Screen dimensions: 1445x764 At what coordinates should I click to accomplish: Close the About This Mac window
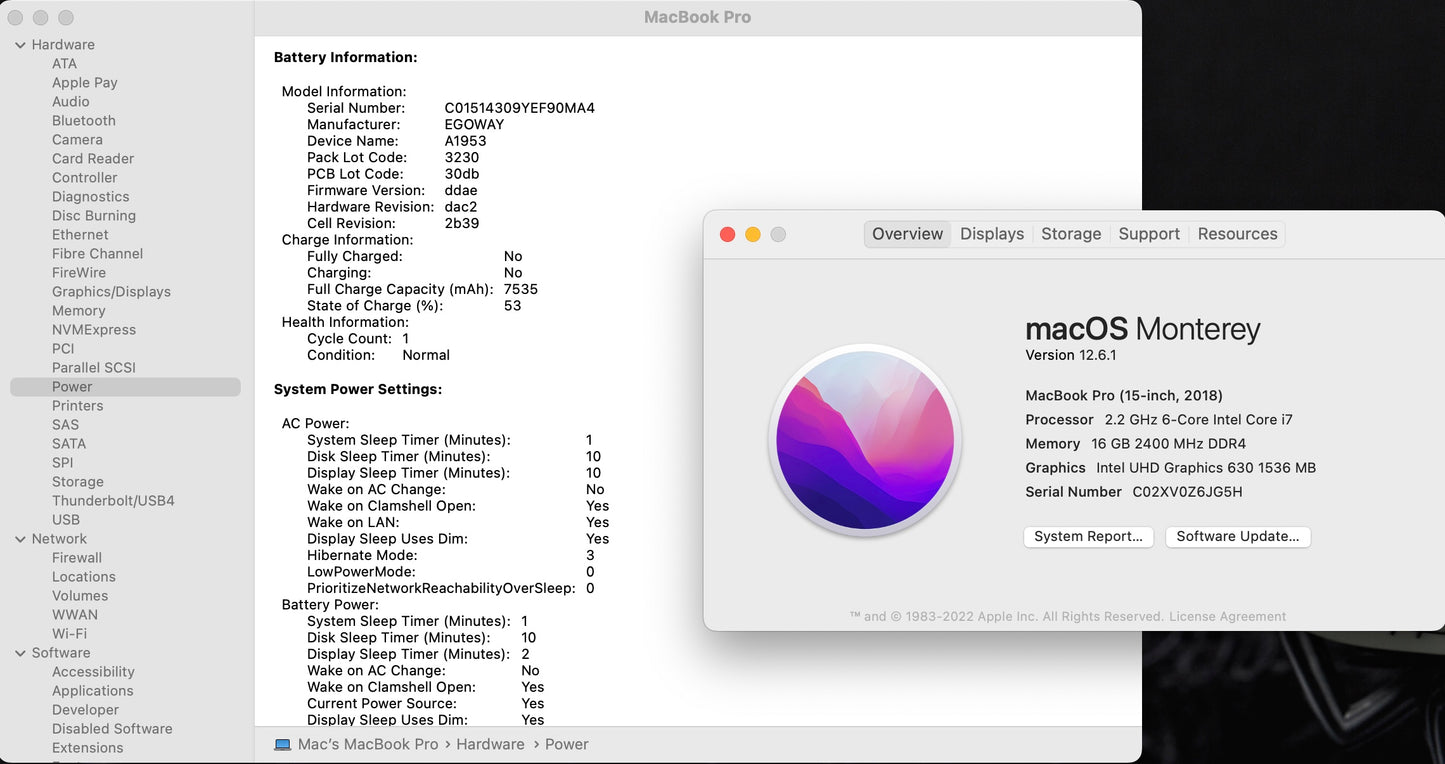pos(728,234)
